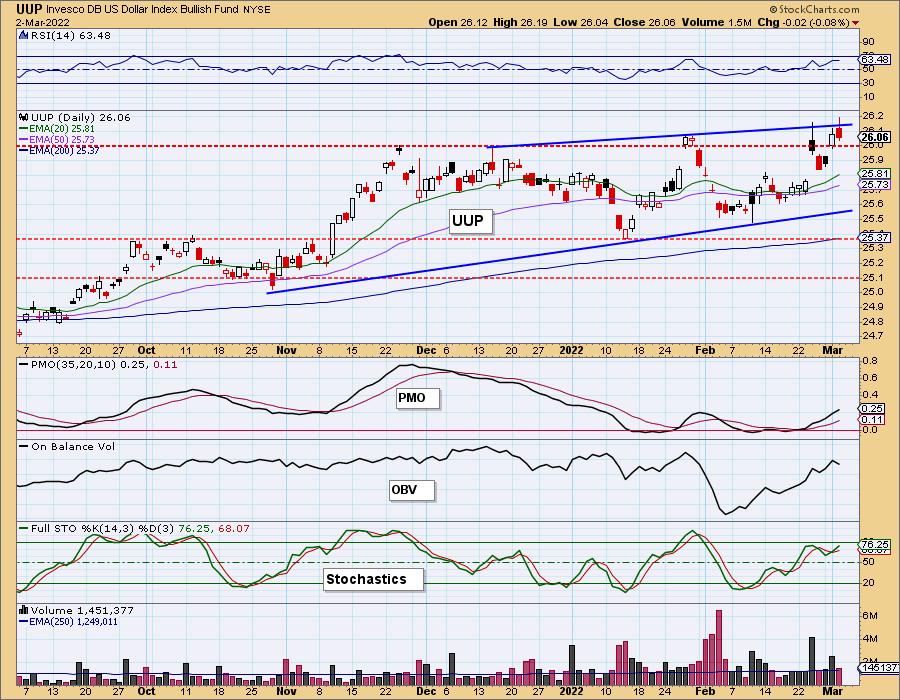Click the volume value tag on right axis

879,667
